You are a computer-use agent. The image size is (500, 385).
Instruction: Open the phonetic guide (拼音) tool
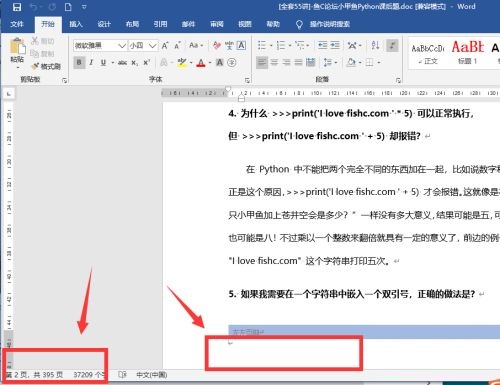pos(229,45)
